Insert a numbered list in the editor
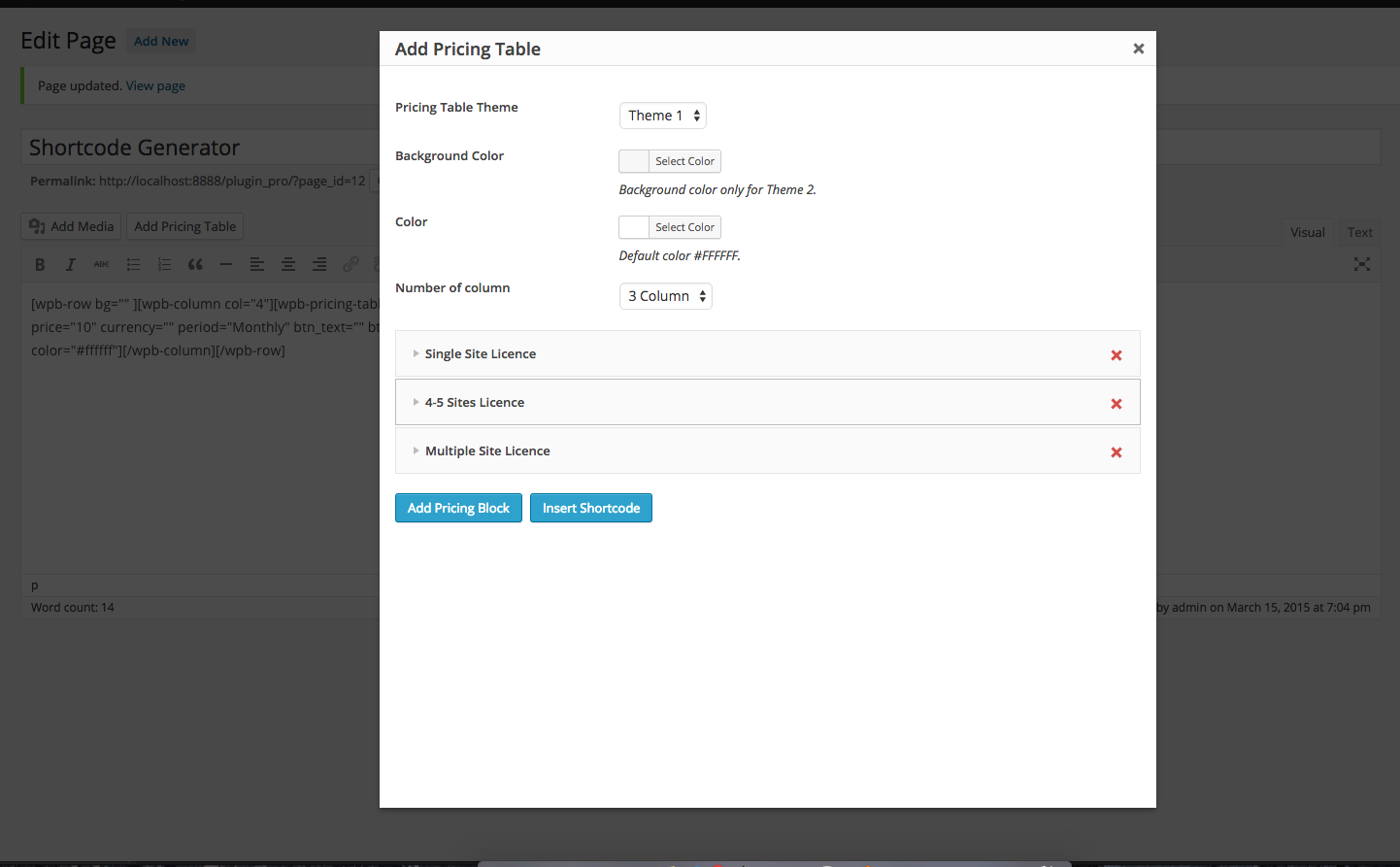This screenshot has height=867, width=1400. pos(164,264)
